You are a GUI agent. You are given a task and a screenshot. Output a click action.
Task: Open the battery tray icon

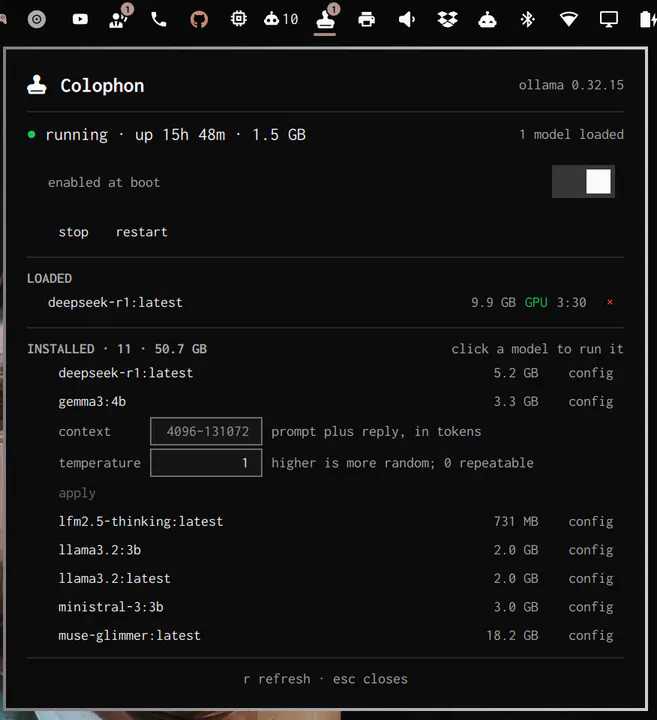(x=648, y=19)
